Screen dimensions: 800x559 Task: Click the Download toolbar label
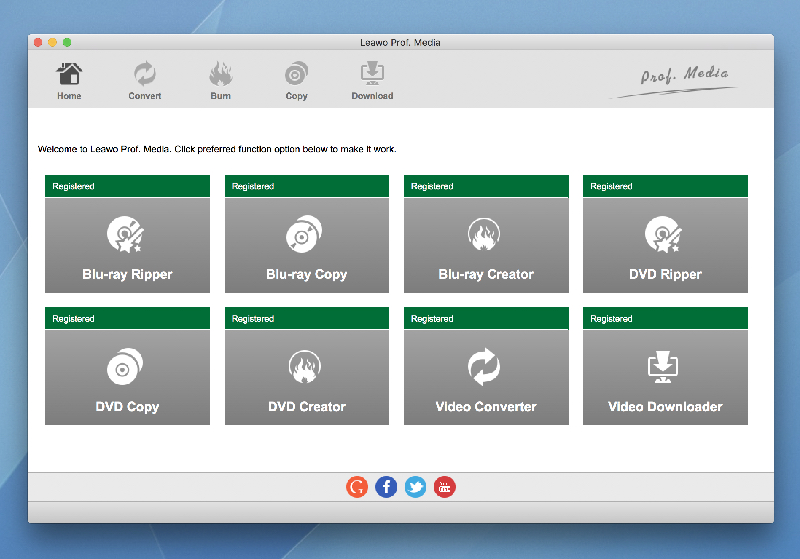[372, 96]
